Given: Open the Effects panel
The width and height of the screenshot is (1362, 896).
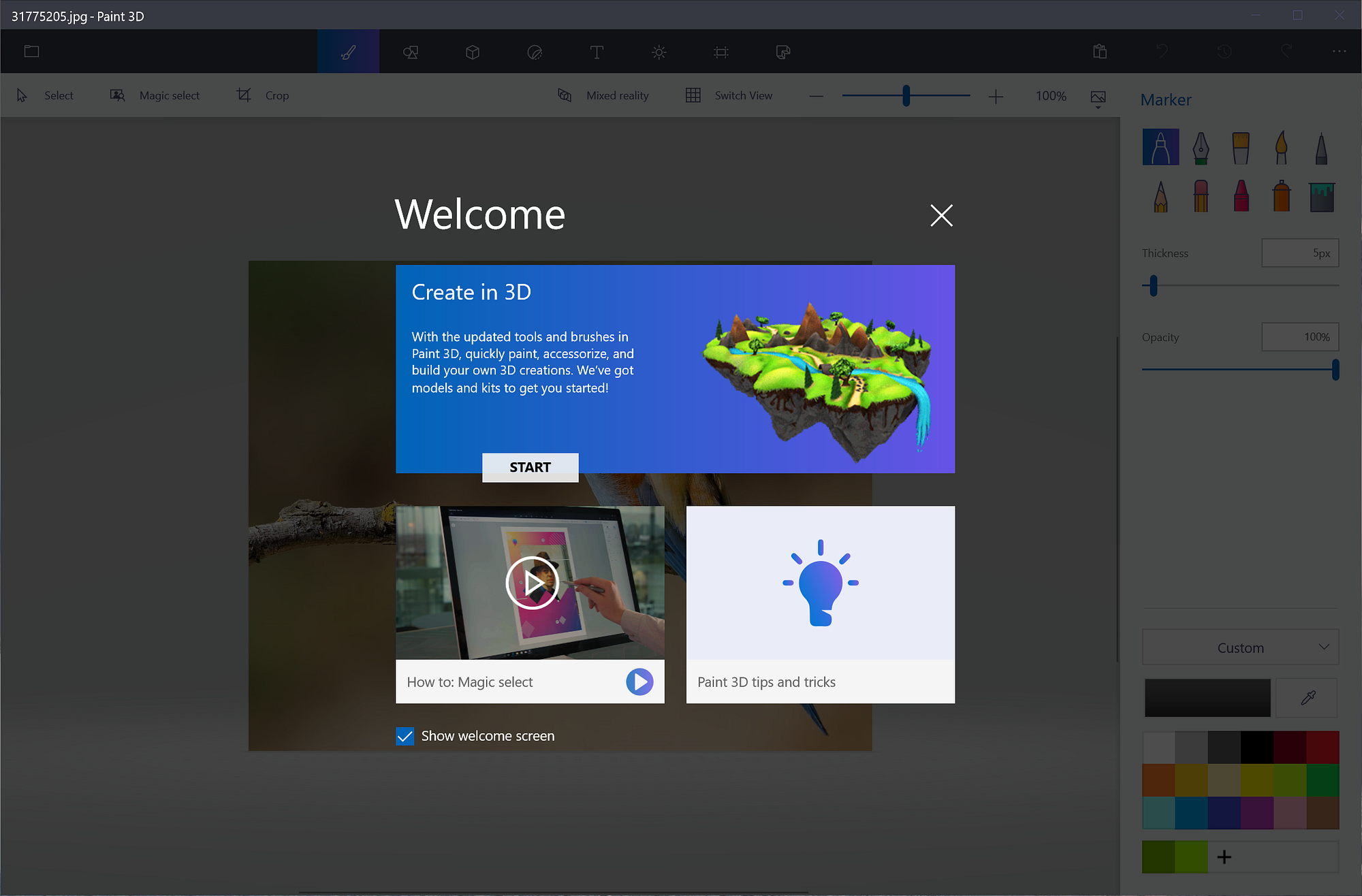Looking at the screenshot, I should point(658,51).
